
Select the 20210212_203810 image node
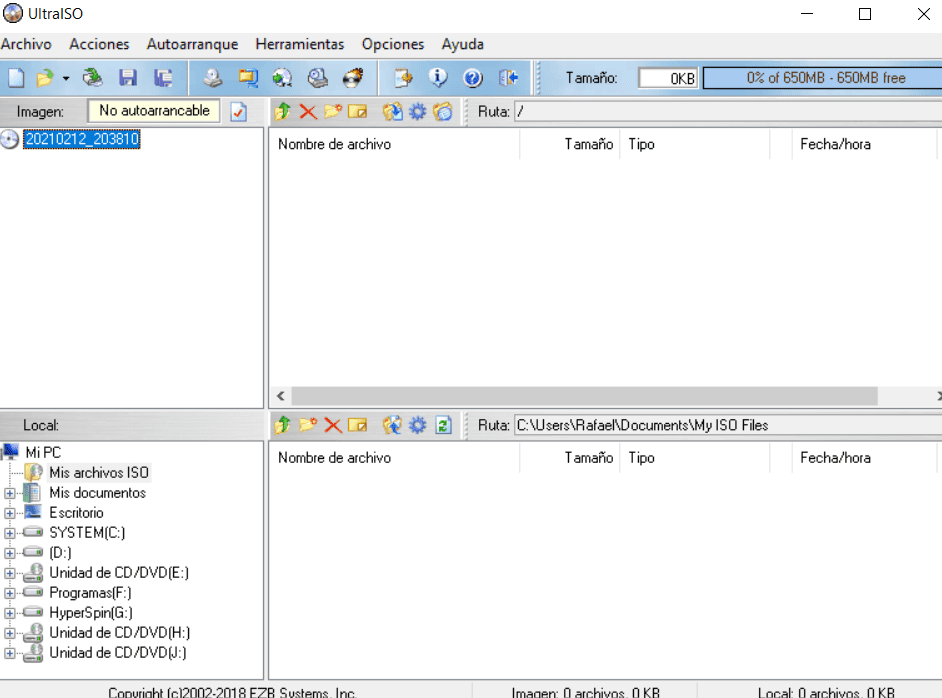click(x=82, y=139)
